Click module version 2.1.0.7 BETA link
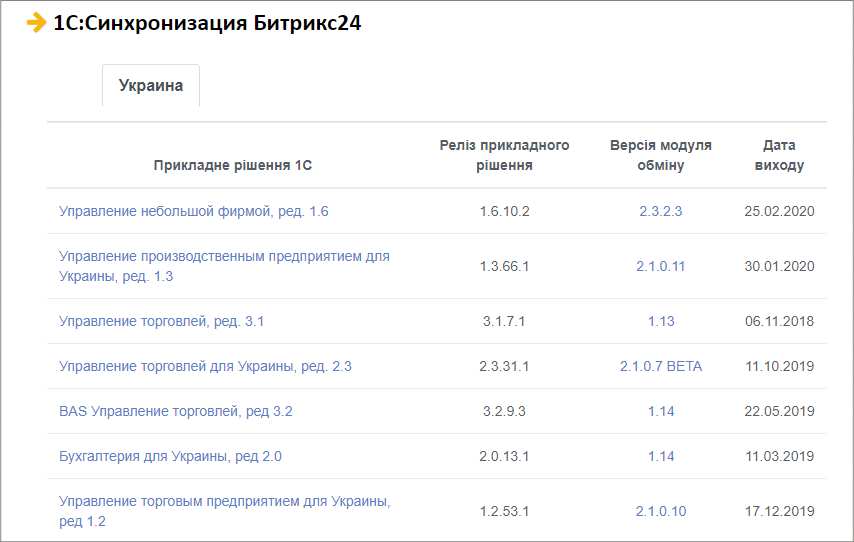854x542 pixels. point(661,367)
